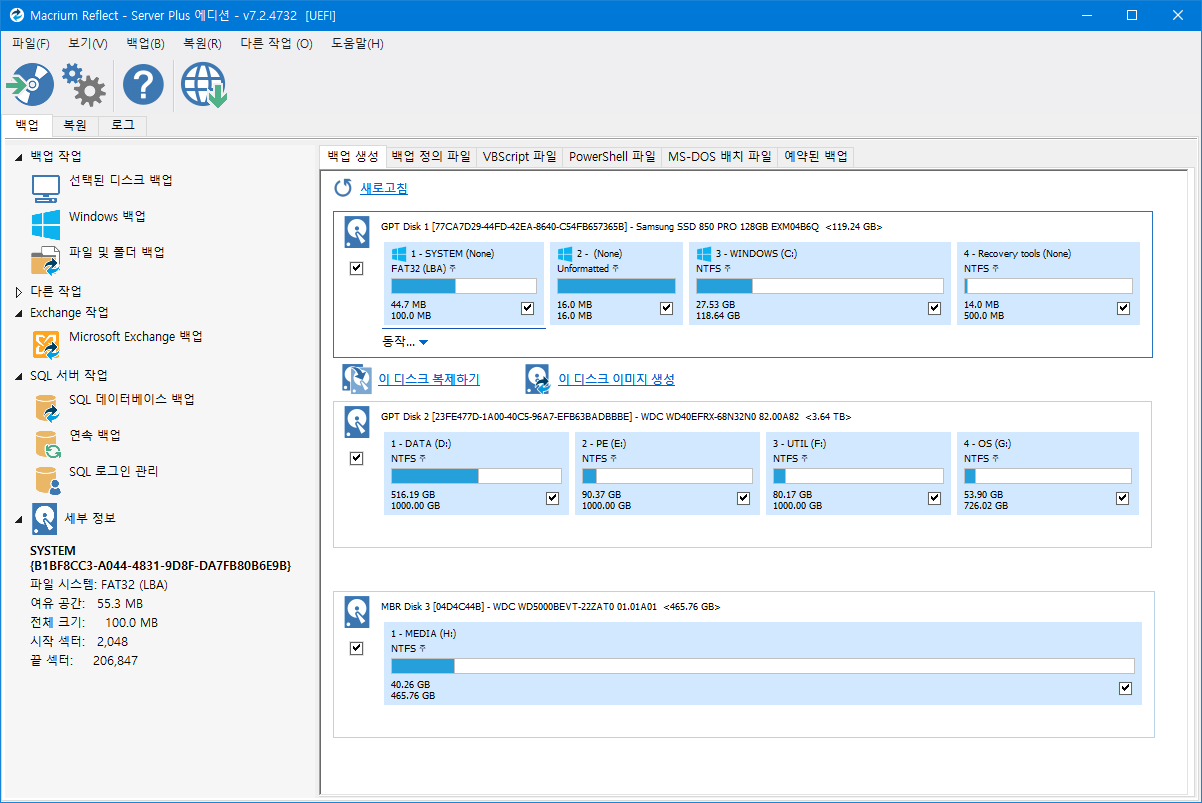The height and width of the screenshot is (803, 1202).
Task: Uncheck the Recovery tools partition checkbox
Action: click(x=1124, y=308)
